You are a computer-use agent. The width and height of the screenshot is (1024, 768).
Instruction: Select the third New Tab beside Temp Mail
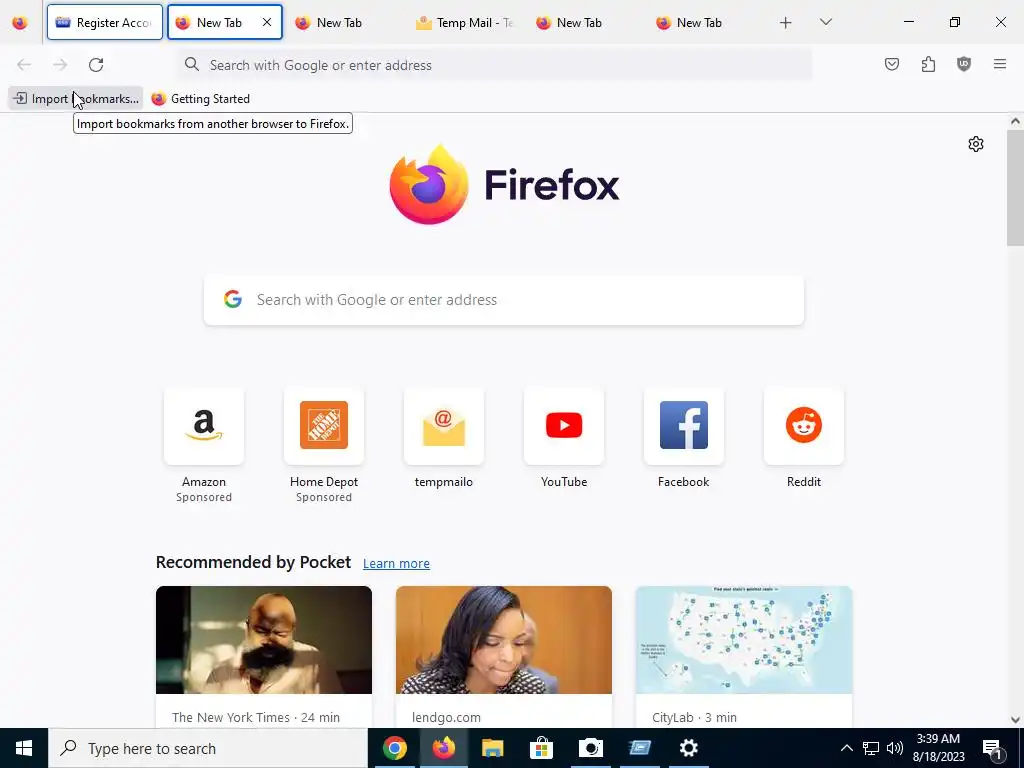coord(585,22)
